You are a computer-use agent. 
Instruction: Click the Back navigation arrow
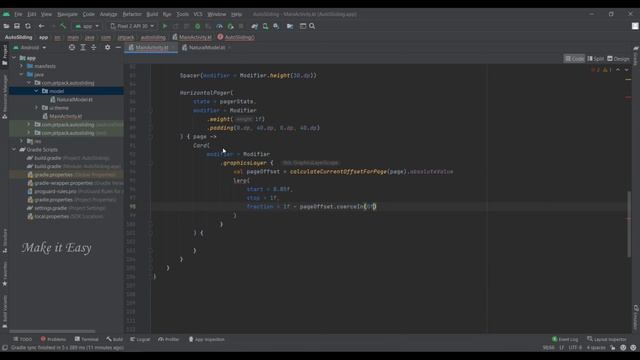point(41,26)
